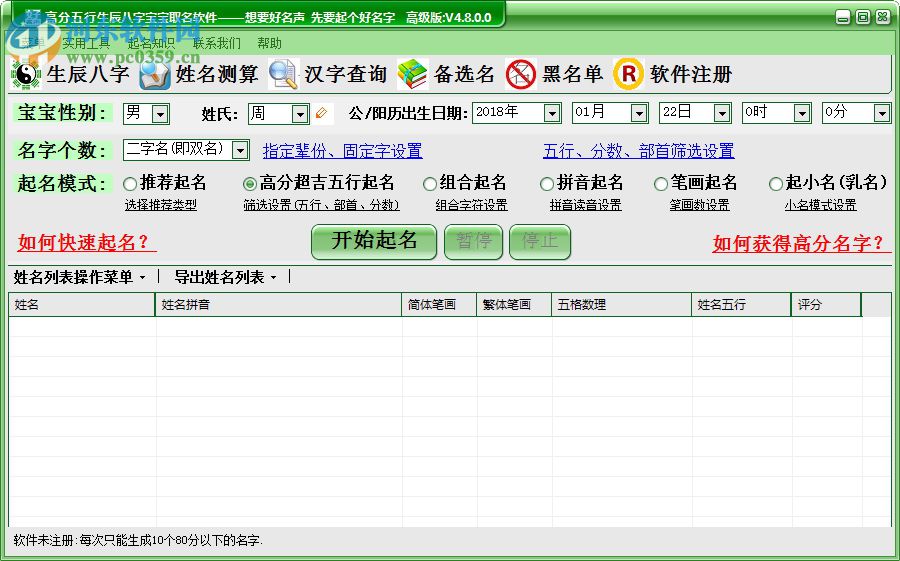
Task: Click the 笔画数设置 link
Action: (x=699, y=205)
